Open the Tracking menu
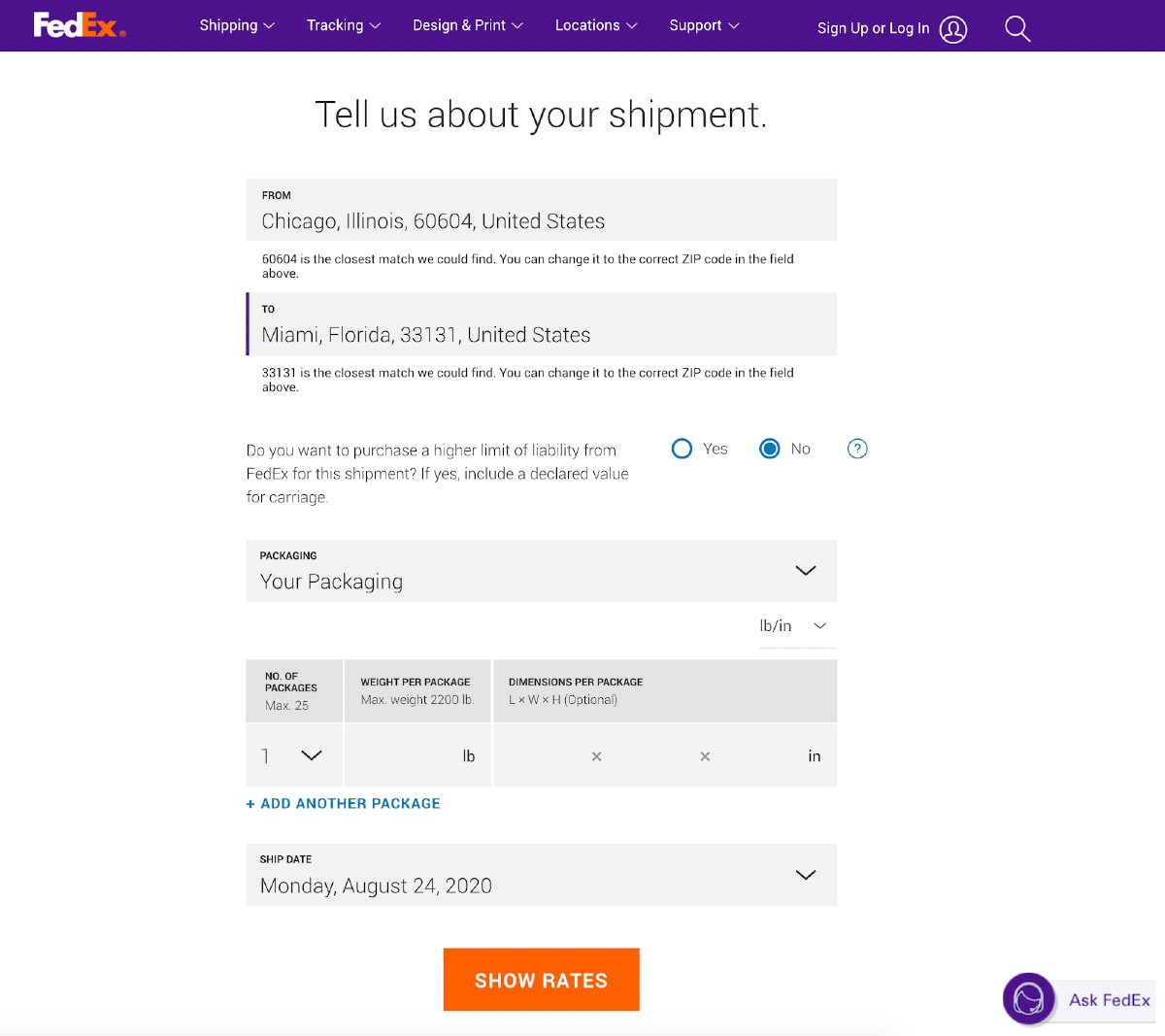The image size is (1165, 1036). (x=344, y=25)
